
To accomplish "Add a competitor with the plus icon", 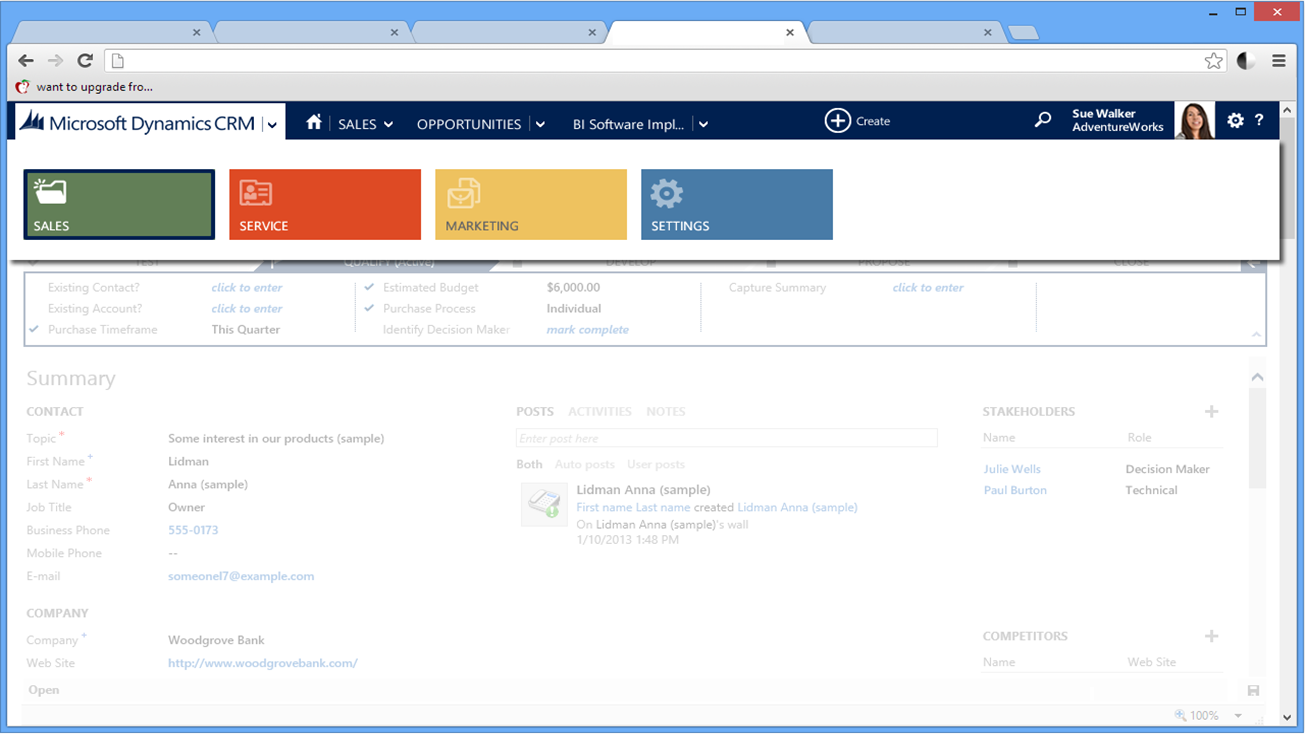I will (x=1211, y=637).
